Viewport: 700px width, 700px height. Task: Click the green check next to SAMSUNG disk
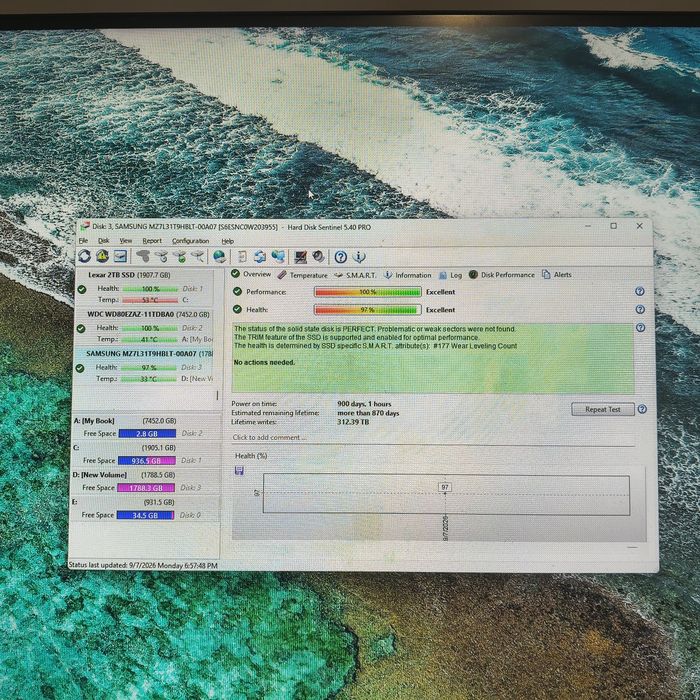(80, 368)
